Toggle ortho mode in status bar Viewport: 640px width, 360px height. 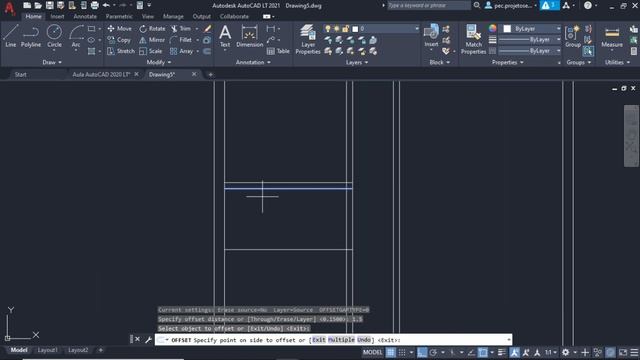click(422, 352)
